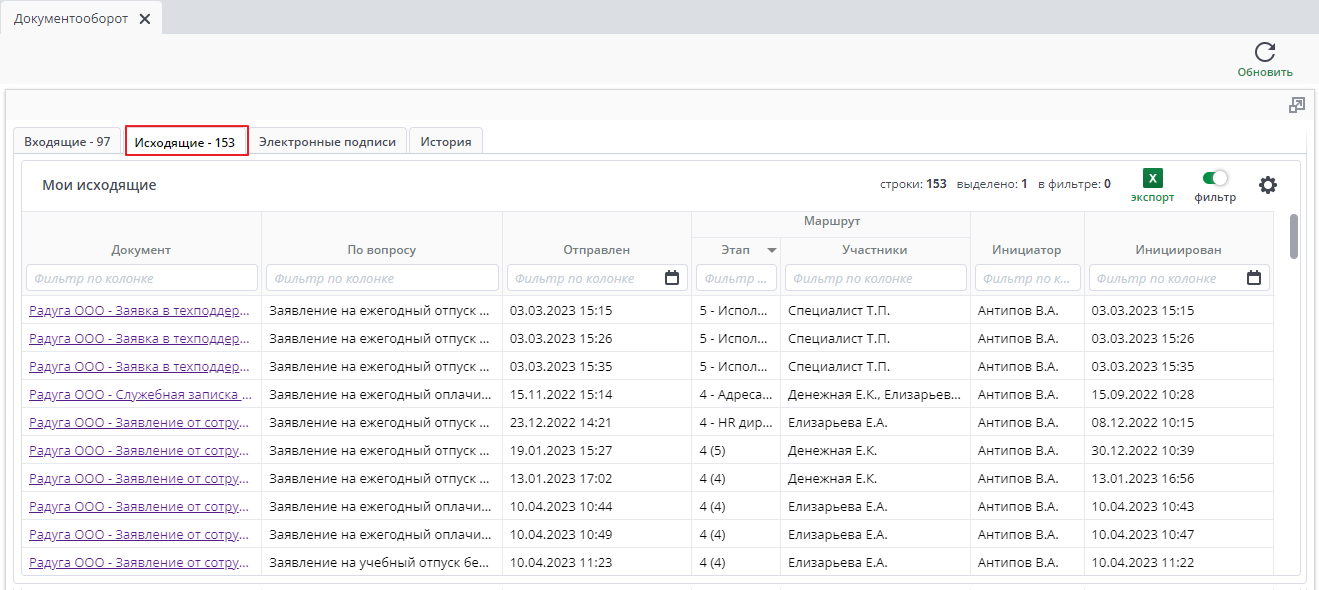The height and width of the screenshot is (590, 1319).
Task: Select initiated date 08.12.2022 10:15
Action: click(1179, 423)
